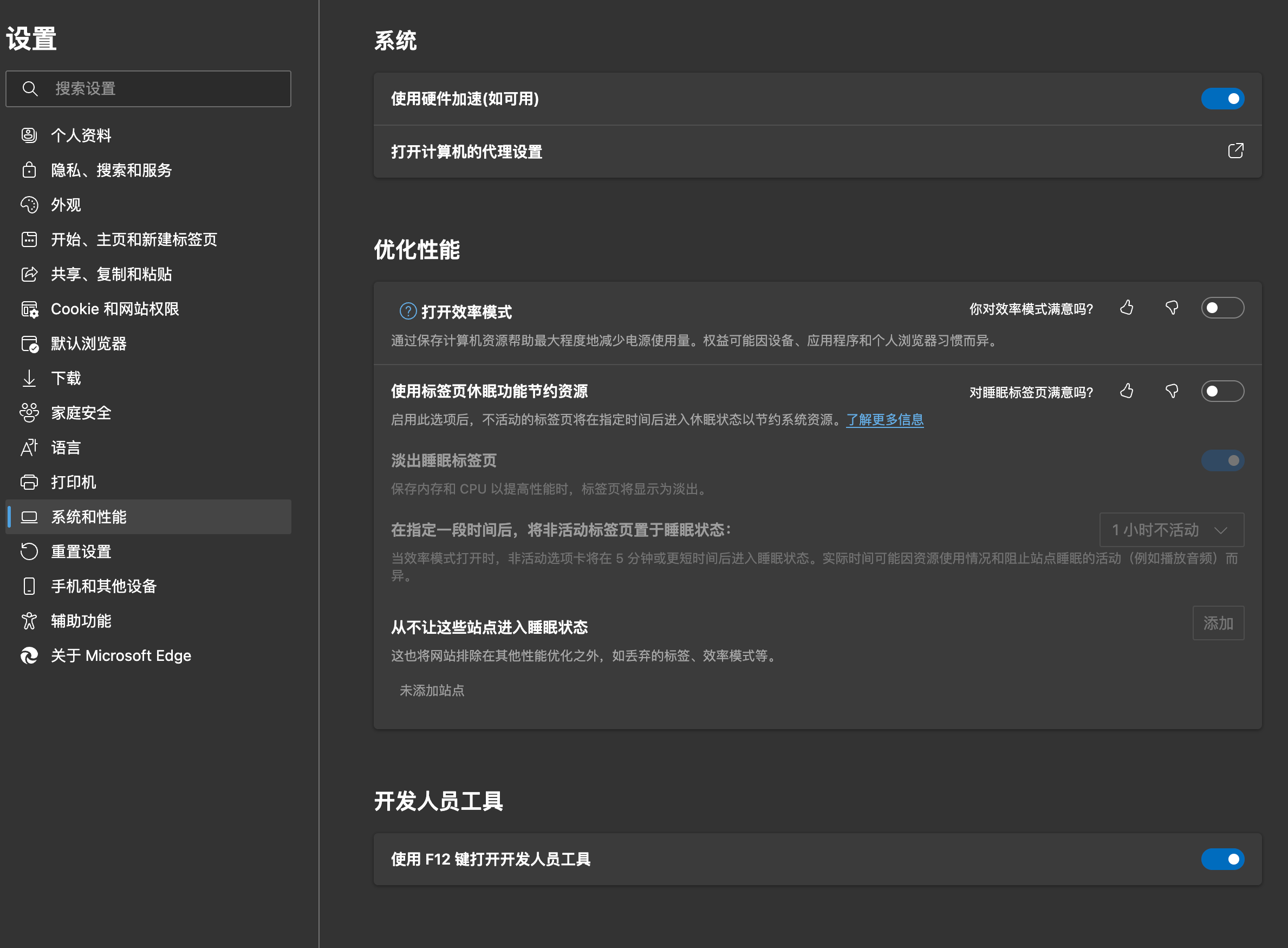Image resolution: width=1288 pixels, height=948 pixels.
Task: Open the 1小时不活动 inactivity dropdown
Action: click(x=1171, y=530)
